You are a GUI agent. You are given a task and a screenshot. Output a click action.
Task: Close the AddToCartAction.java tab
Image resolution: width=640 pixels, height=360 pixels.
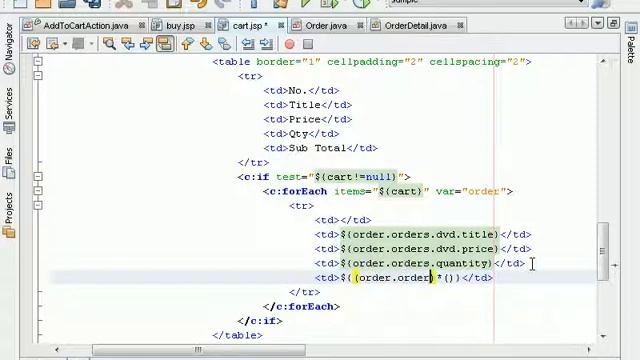click(x=142, y=25)
